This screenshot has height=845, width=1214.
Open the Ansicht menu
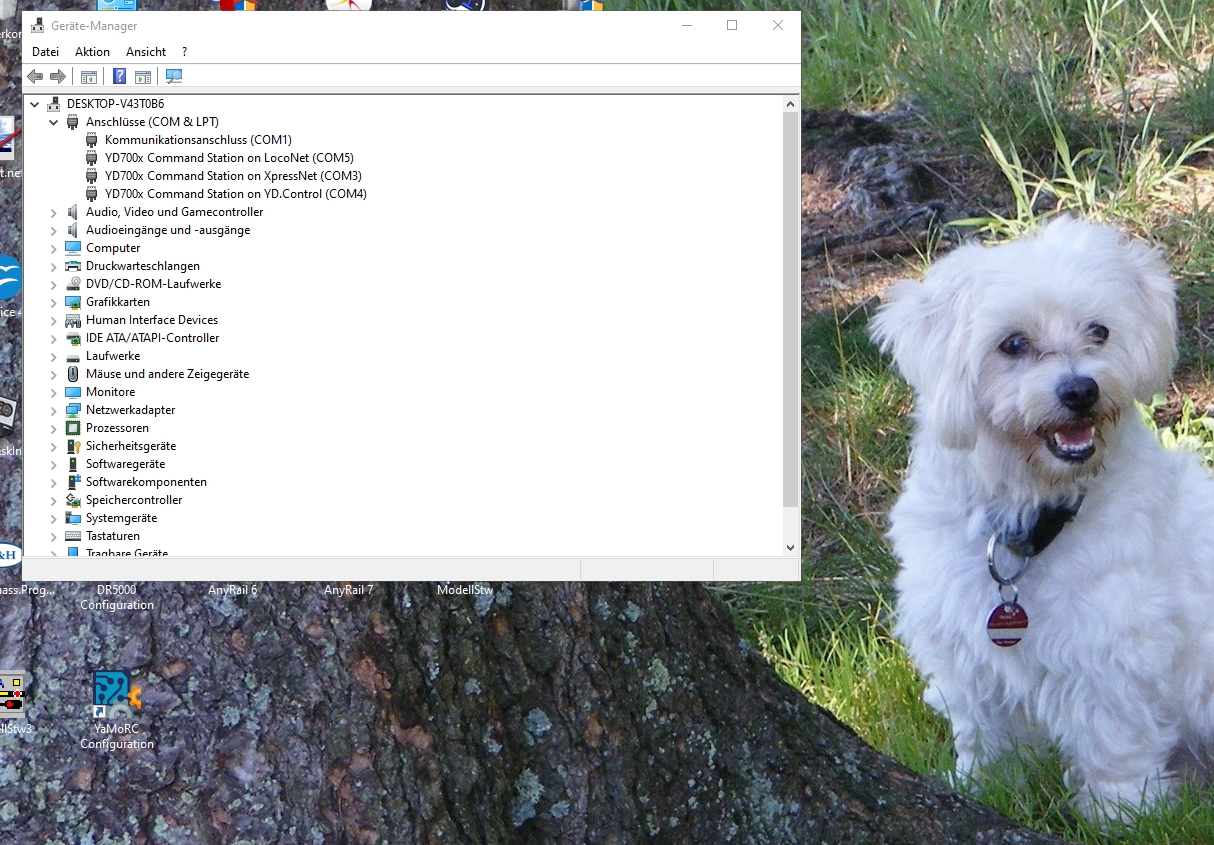[146, 52]
